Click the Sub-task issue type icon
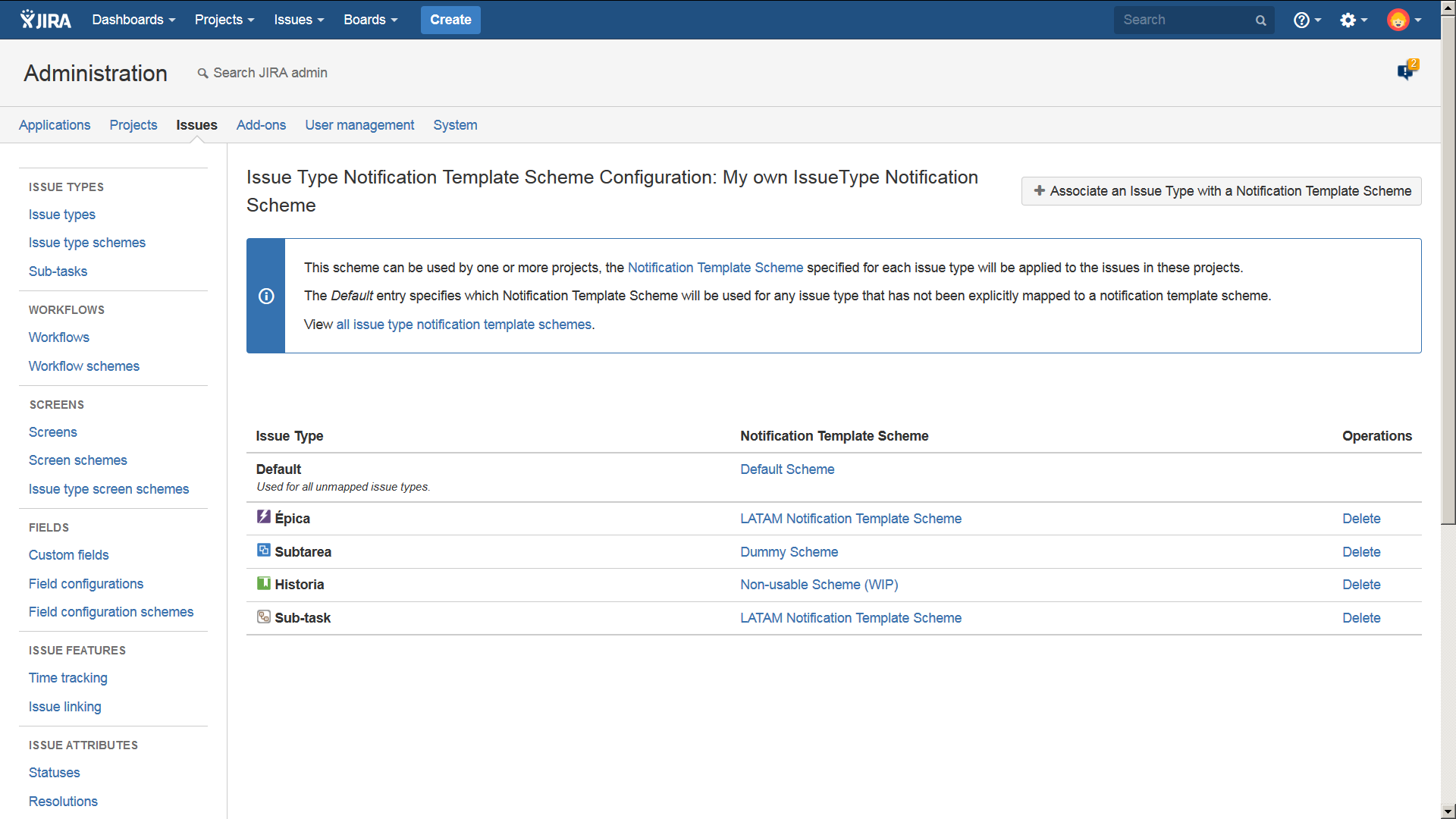1456x819 pixels. coord(263,617)
